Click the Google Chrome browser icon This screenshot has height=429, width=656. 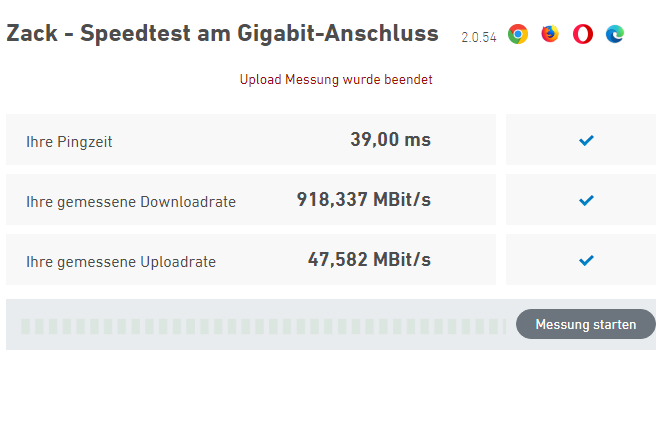518,34
